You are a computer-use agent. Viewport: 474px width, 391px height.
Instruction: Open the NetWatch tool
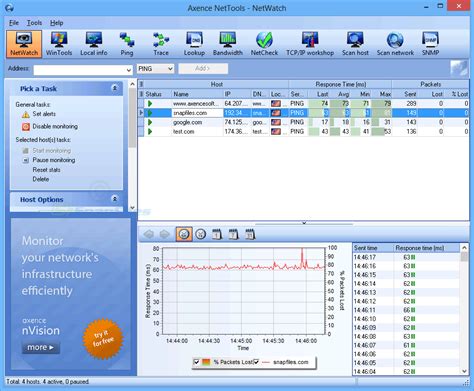(24, 44)
